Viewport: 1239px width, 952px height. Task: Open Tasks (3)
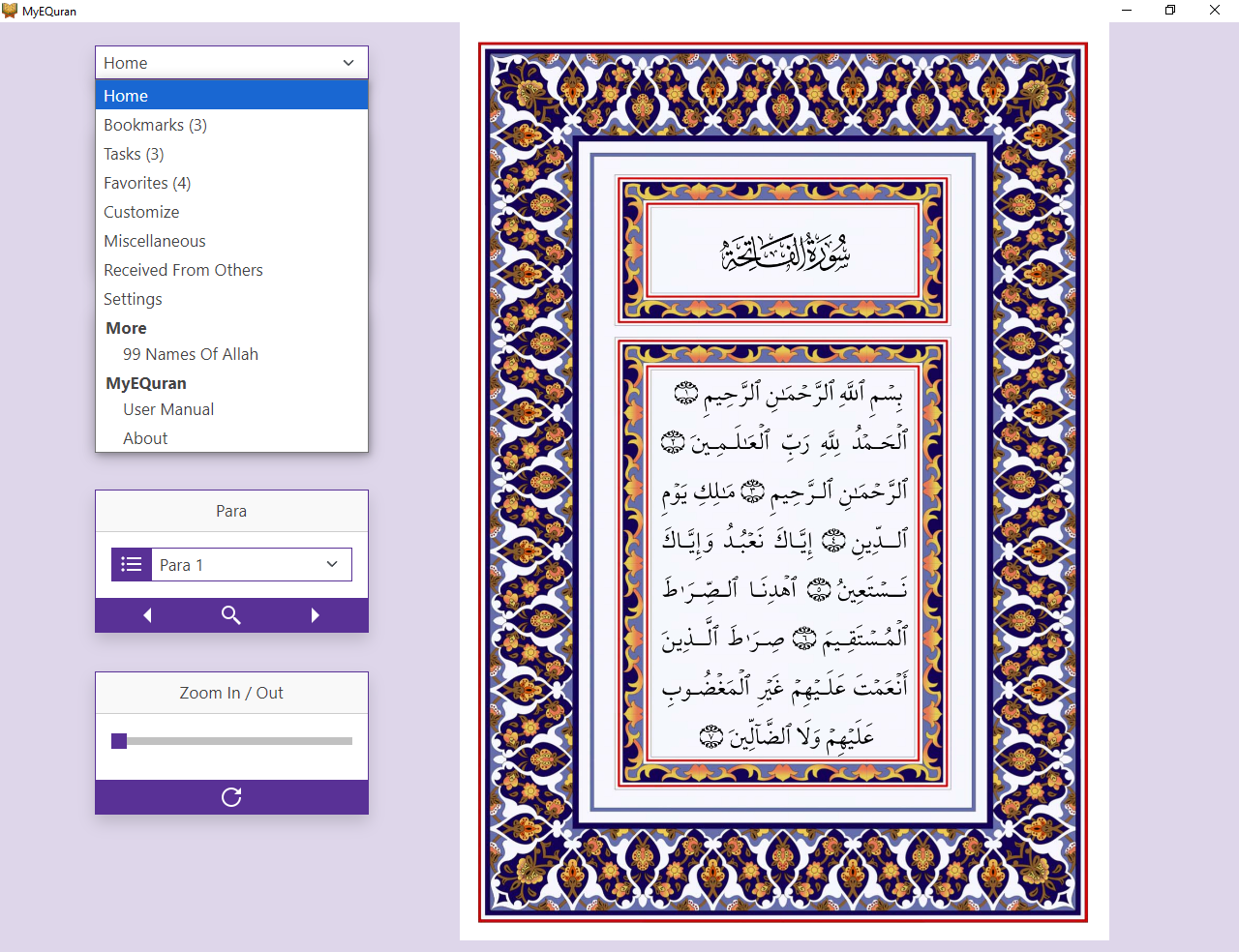coord(134,153)
